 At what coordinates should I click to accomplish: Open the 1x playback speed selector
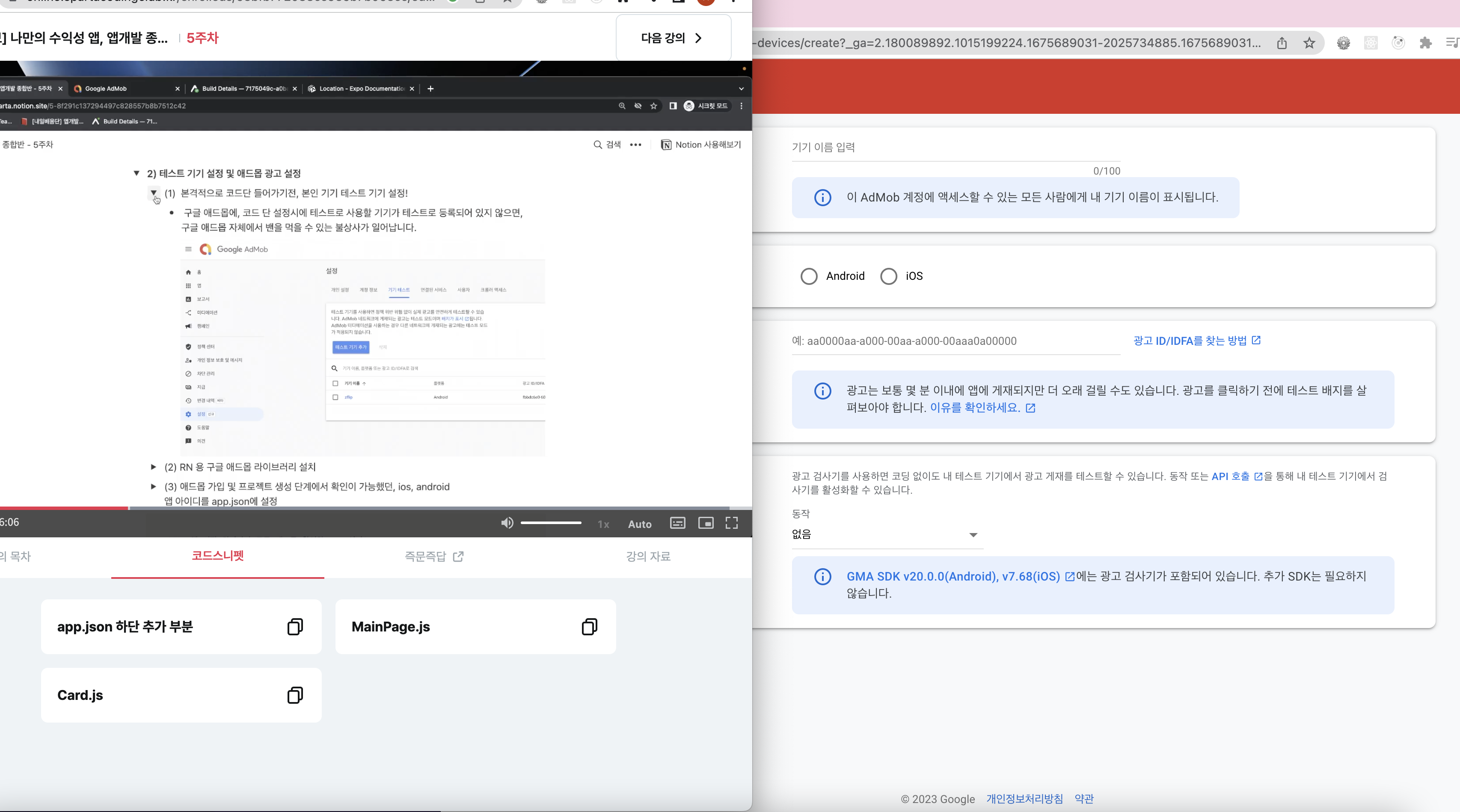pos(603,525)
